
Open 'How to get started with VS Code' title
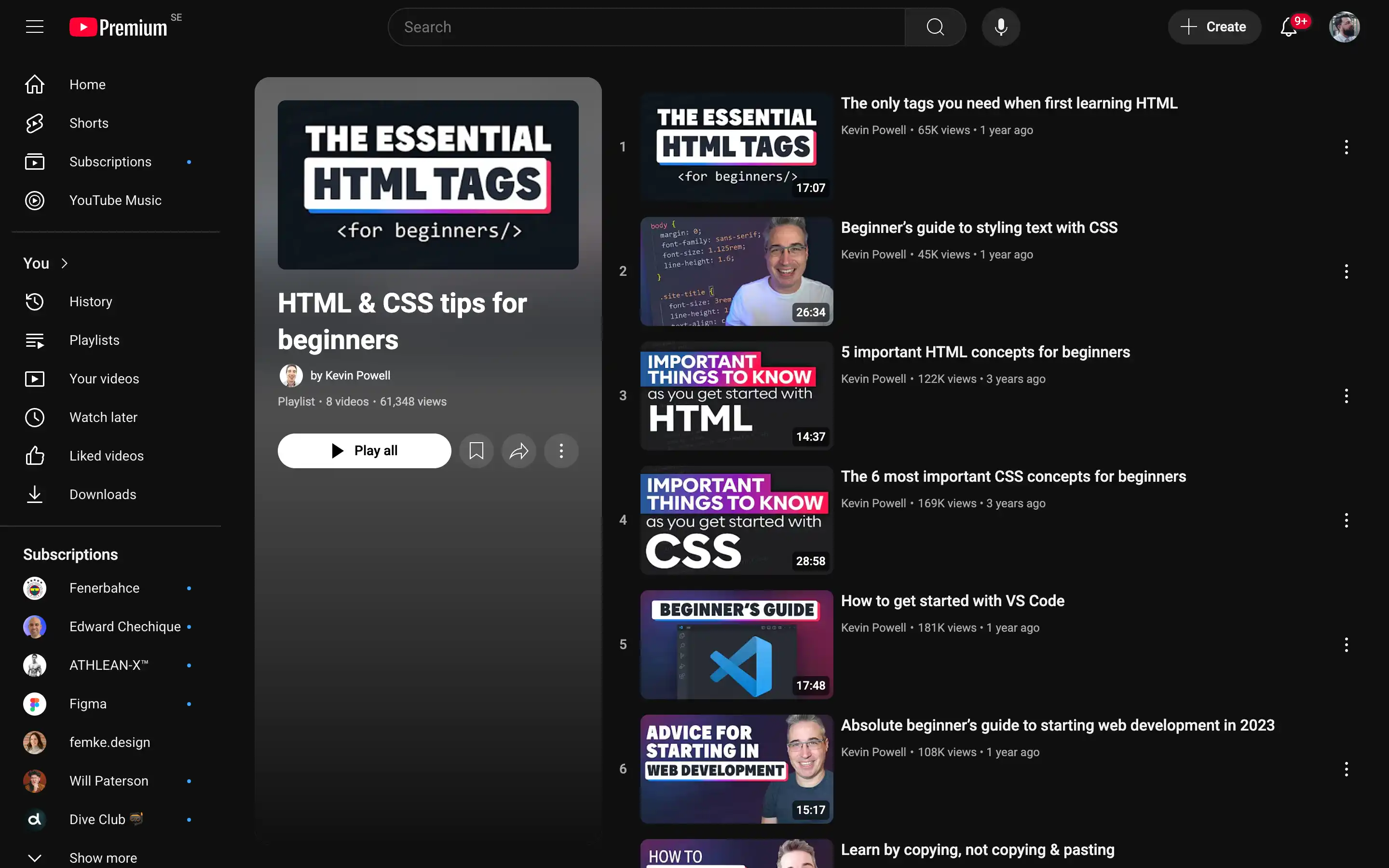(953, 601)
